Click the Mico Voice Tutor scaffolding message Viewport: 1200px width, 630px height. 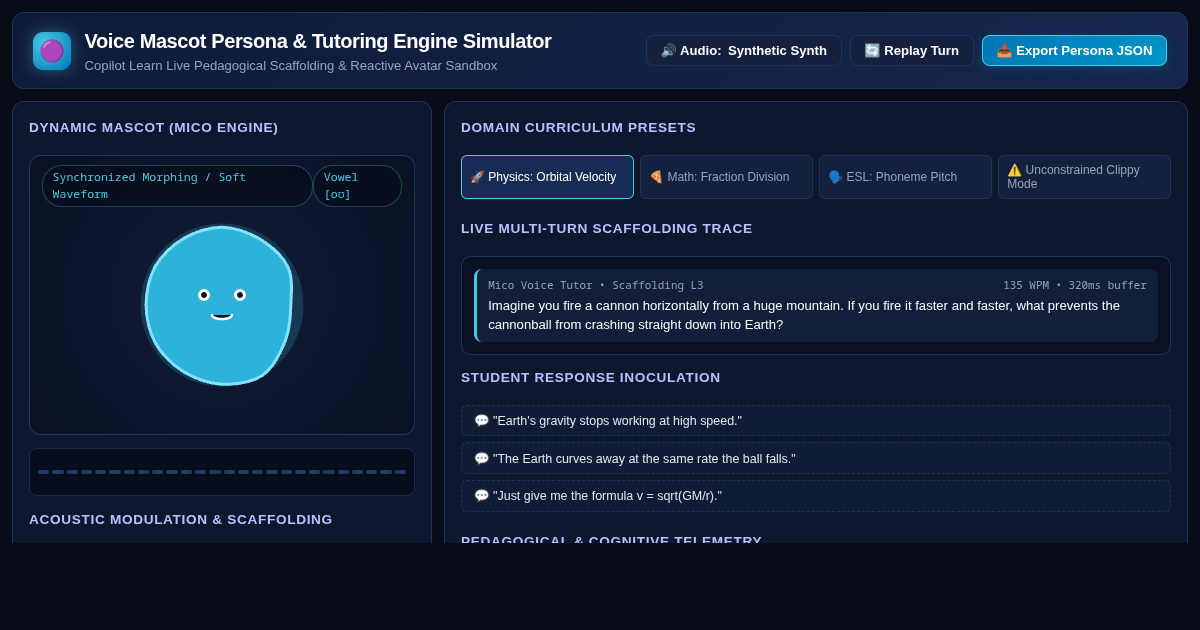pyautogui.click(x=816, y=306)
